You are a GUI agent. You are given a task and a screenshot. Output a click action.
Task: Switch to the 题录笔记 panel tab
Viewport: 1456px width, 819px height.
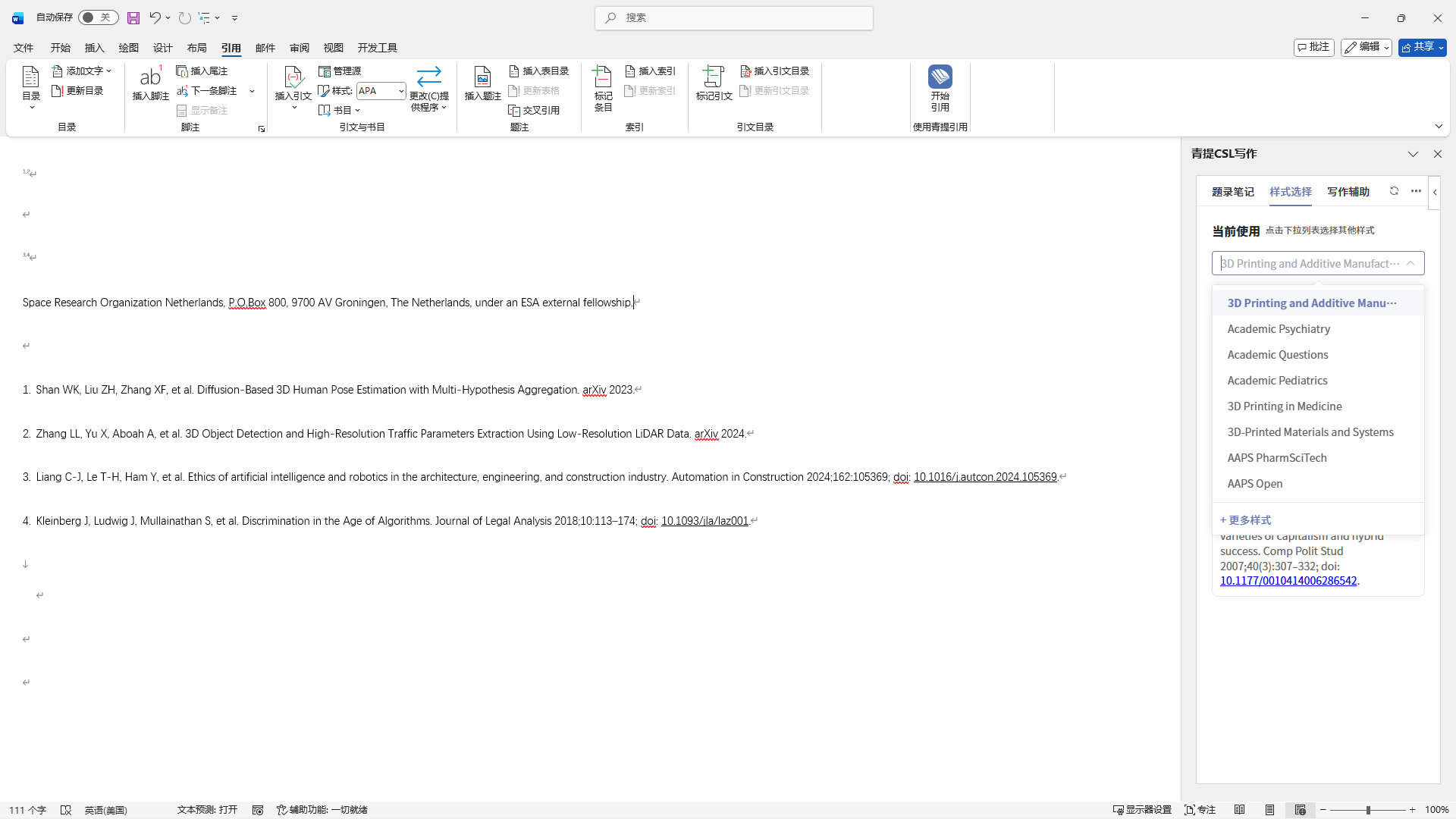1232,192
